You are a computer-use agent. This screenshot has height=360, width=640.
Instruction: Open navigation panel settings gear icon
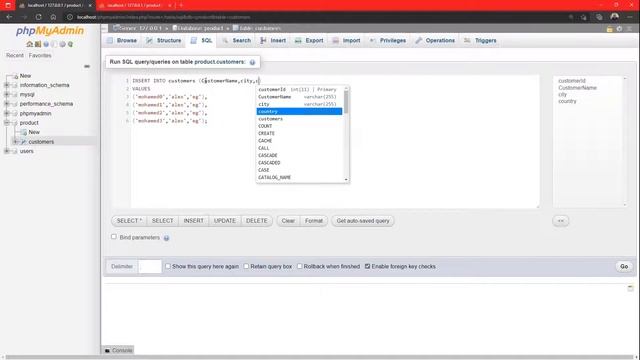pos(62,44)
